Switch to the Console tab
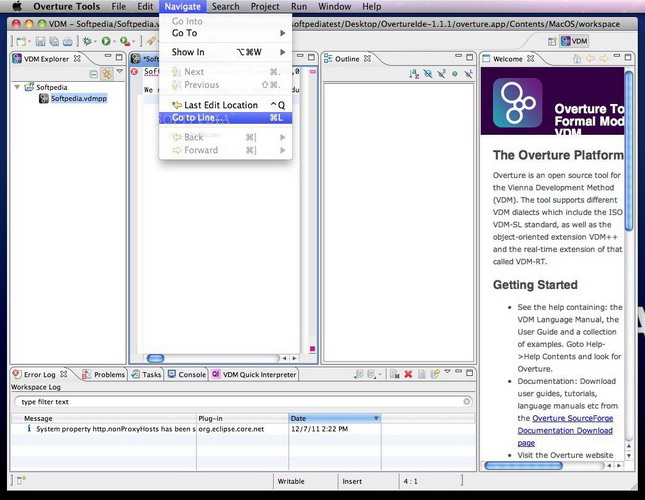Viewport: 645px width, 500px height. click(x=187, y=374)
